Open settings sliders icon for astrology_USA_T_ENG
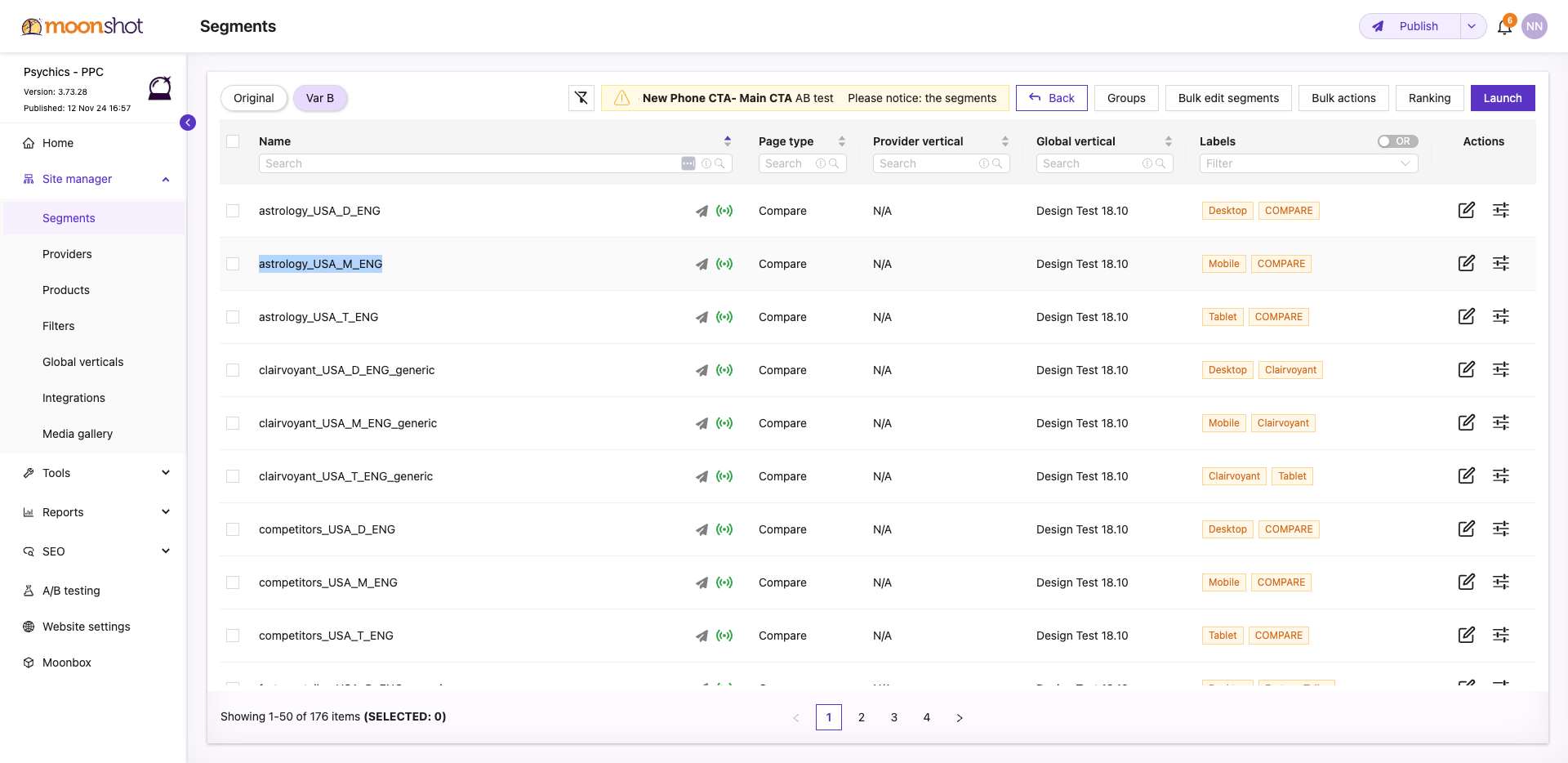 click(x=1501, y=316)
